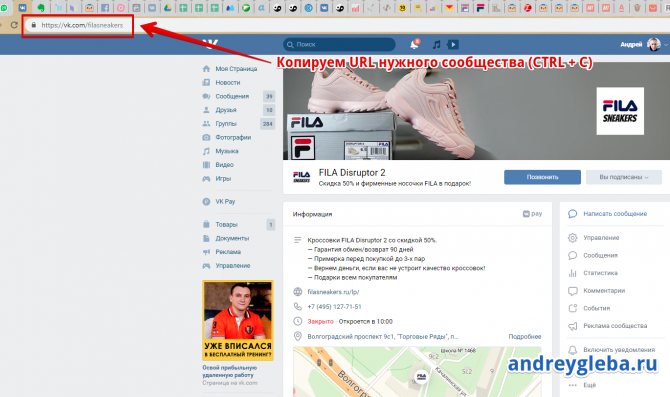
Task: Open Видео in left menu
Action: pyautogui.click(x=224, y=165)
